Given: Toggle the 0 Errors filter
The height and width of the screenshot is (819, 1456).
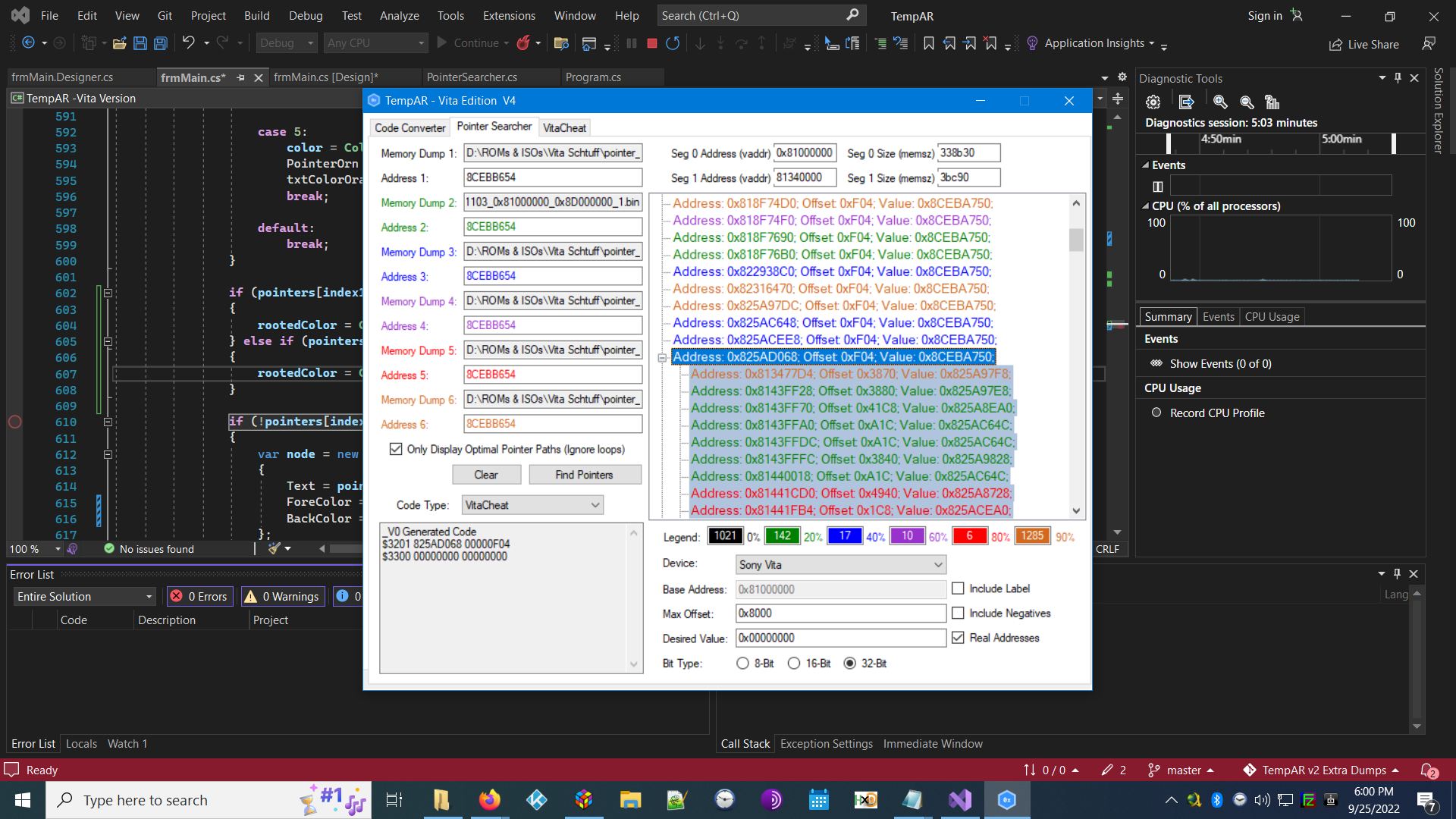Looking at the screenshot, I should point(200,597).
